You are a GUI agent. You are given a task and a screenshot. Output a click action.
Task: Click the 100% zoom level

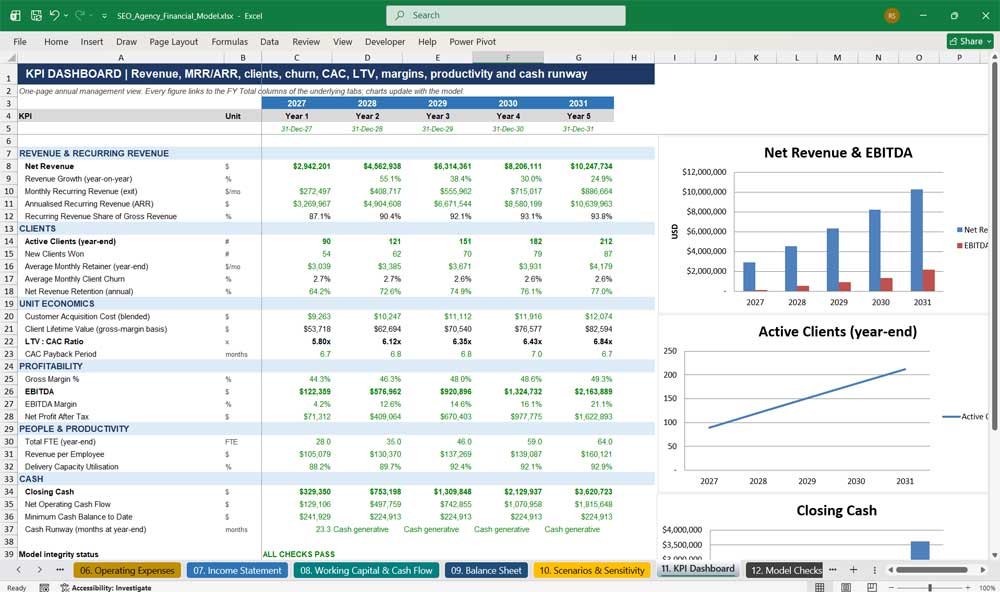point(987,588)
